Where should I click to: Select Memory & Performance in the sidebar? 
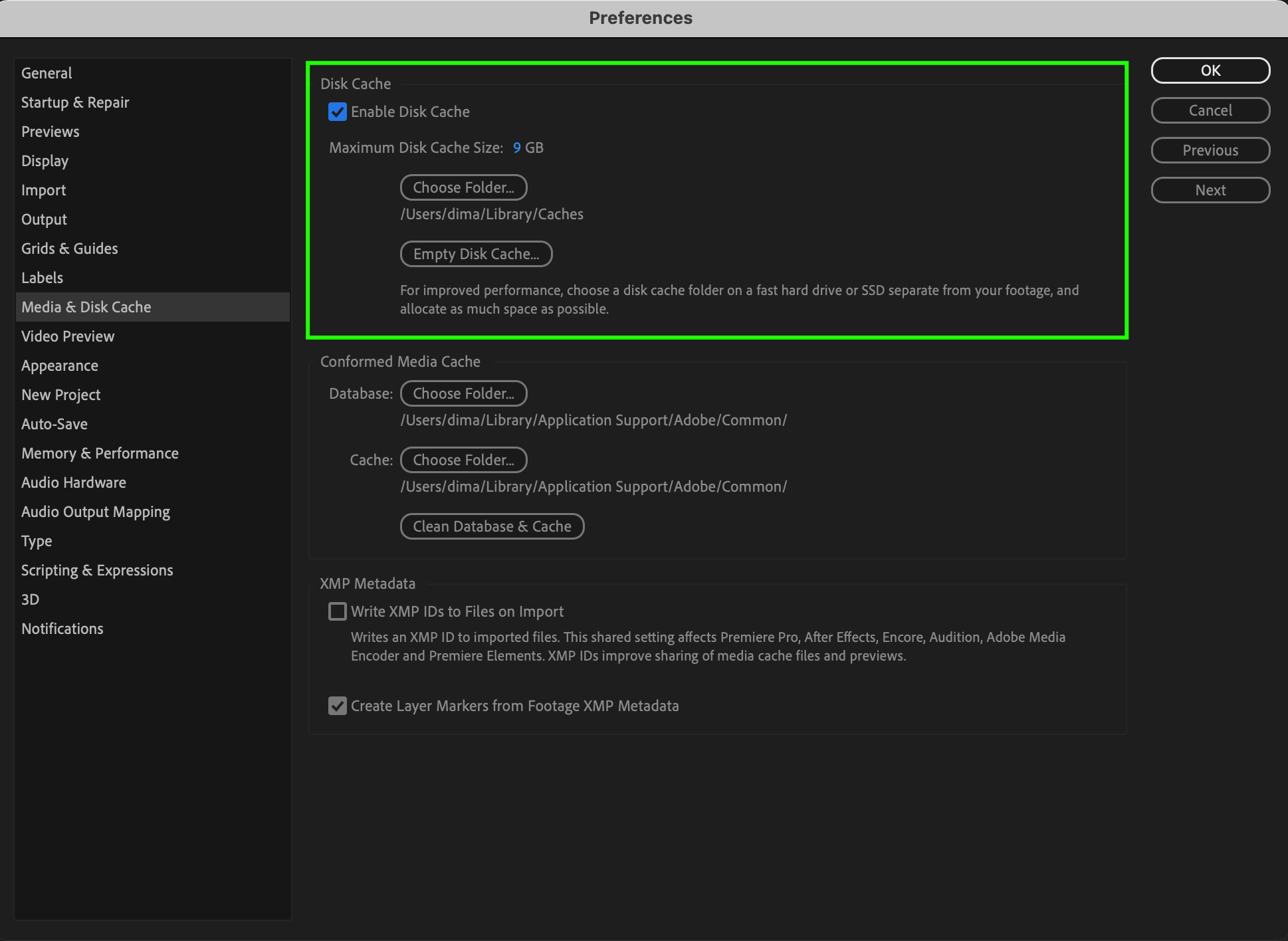click(100, 453)
